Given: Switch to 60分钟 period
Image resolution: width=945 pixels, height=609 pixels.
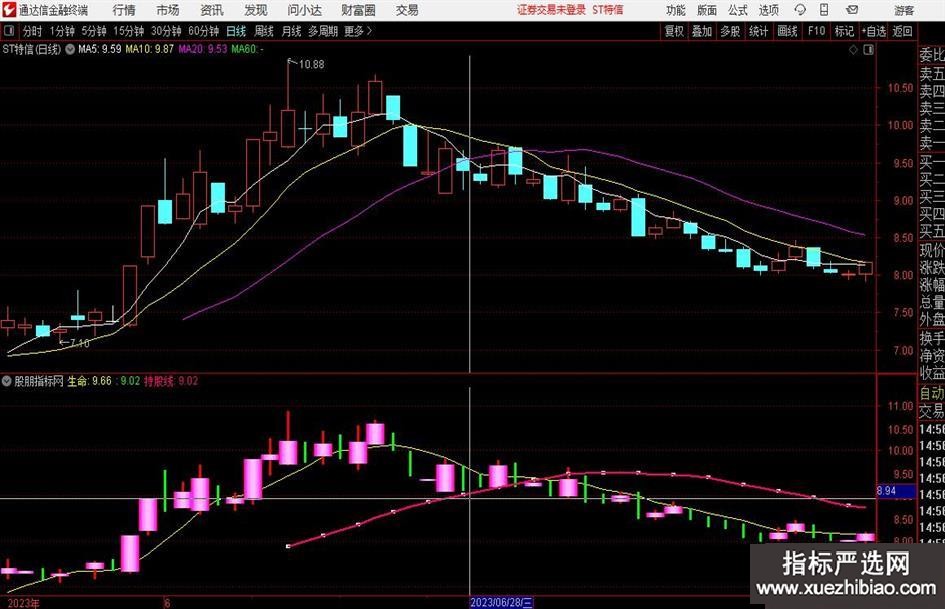Looking at the screenshot, I should tap(203, 31).
